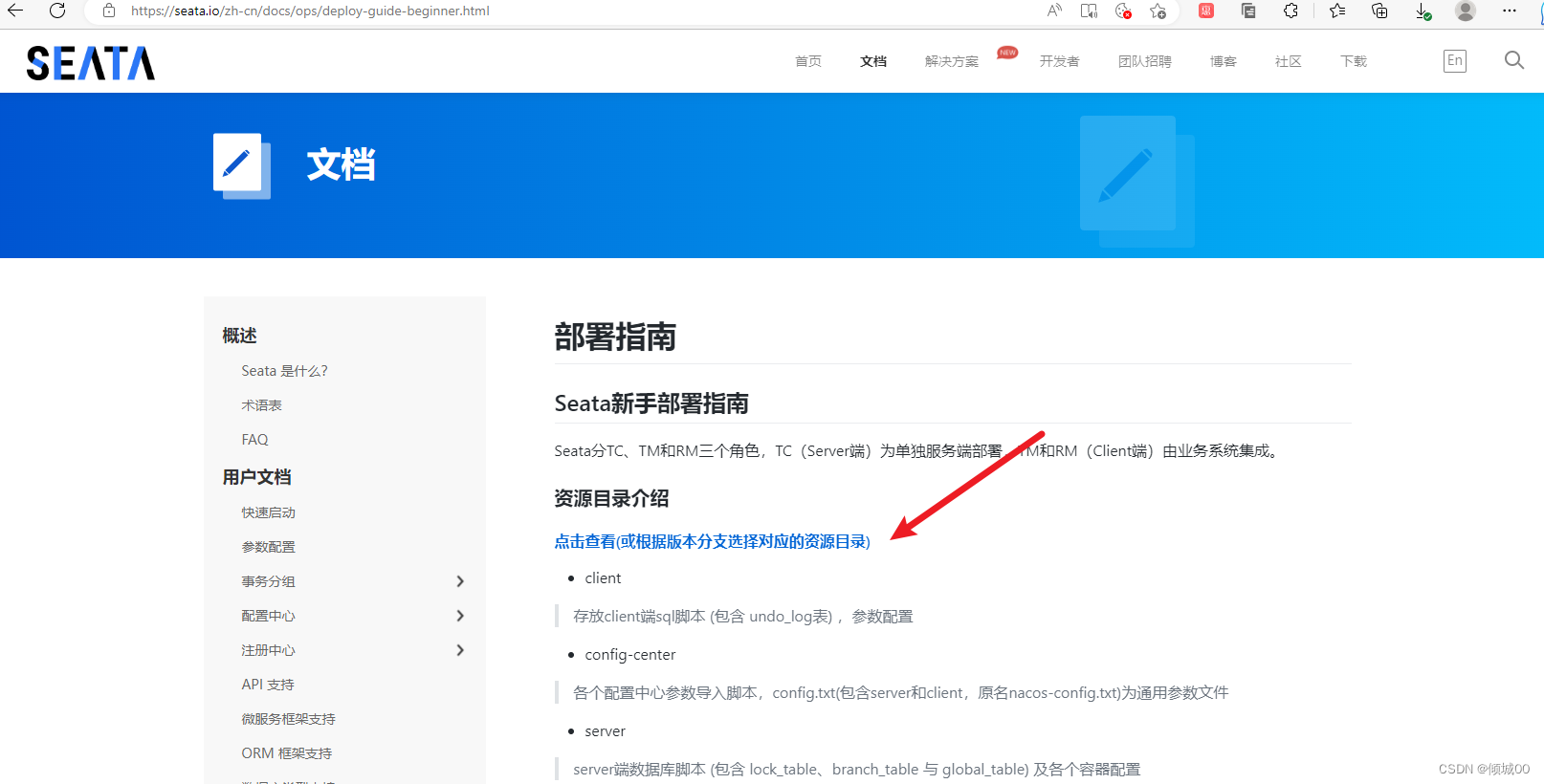Open sidebar item Seata 是什么?
Image resolution: width=1544 pixels, height=784 pixels.
(284, 371)
